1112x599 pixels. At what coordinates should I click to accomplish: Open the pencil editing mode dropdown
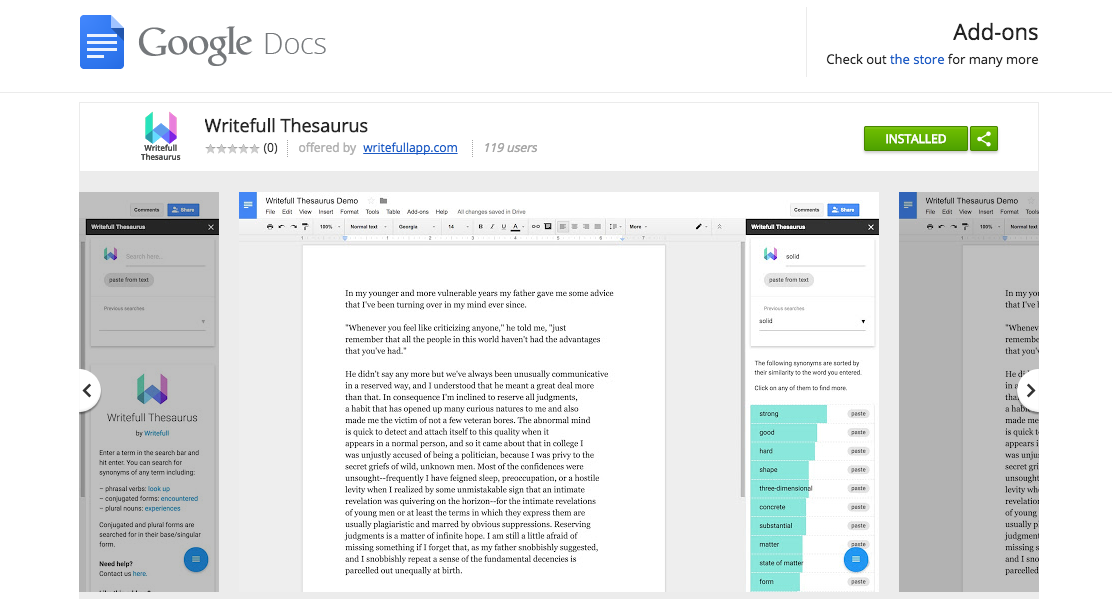pyautogui.click(x=701, y=227)
